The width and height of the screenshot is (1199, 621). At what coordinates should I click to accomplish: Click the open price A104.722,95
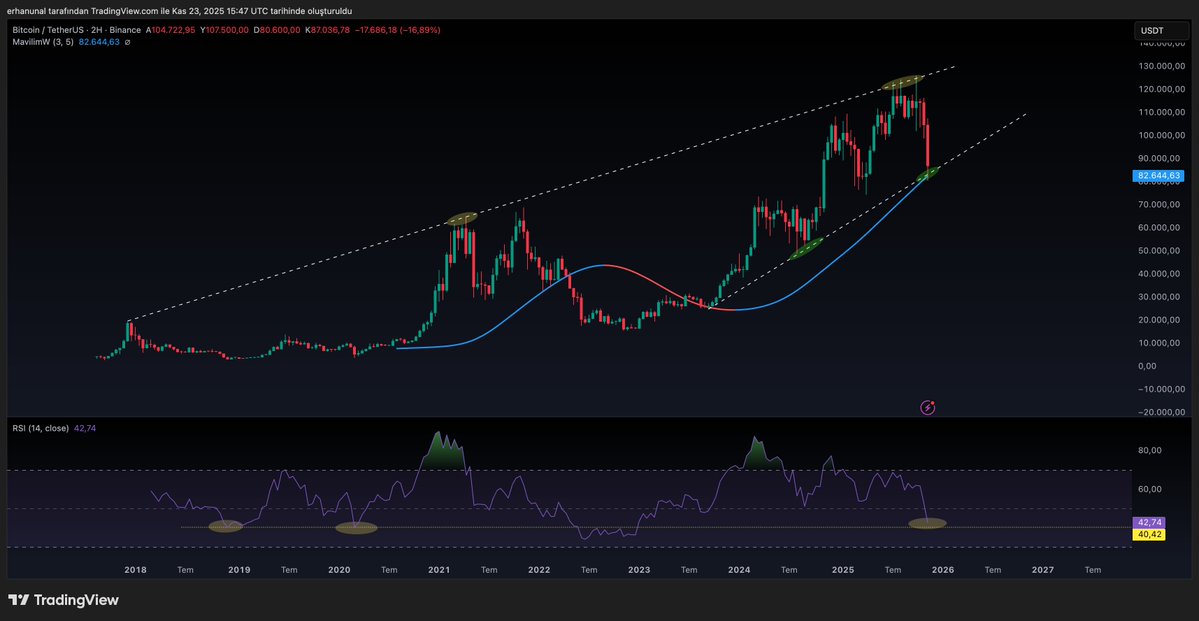pos(171,30)
